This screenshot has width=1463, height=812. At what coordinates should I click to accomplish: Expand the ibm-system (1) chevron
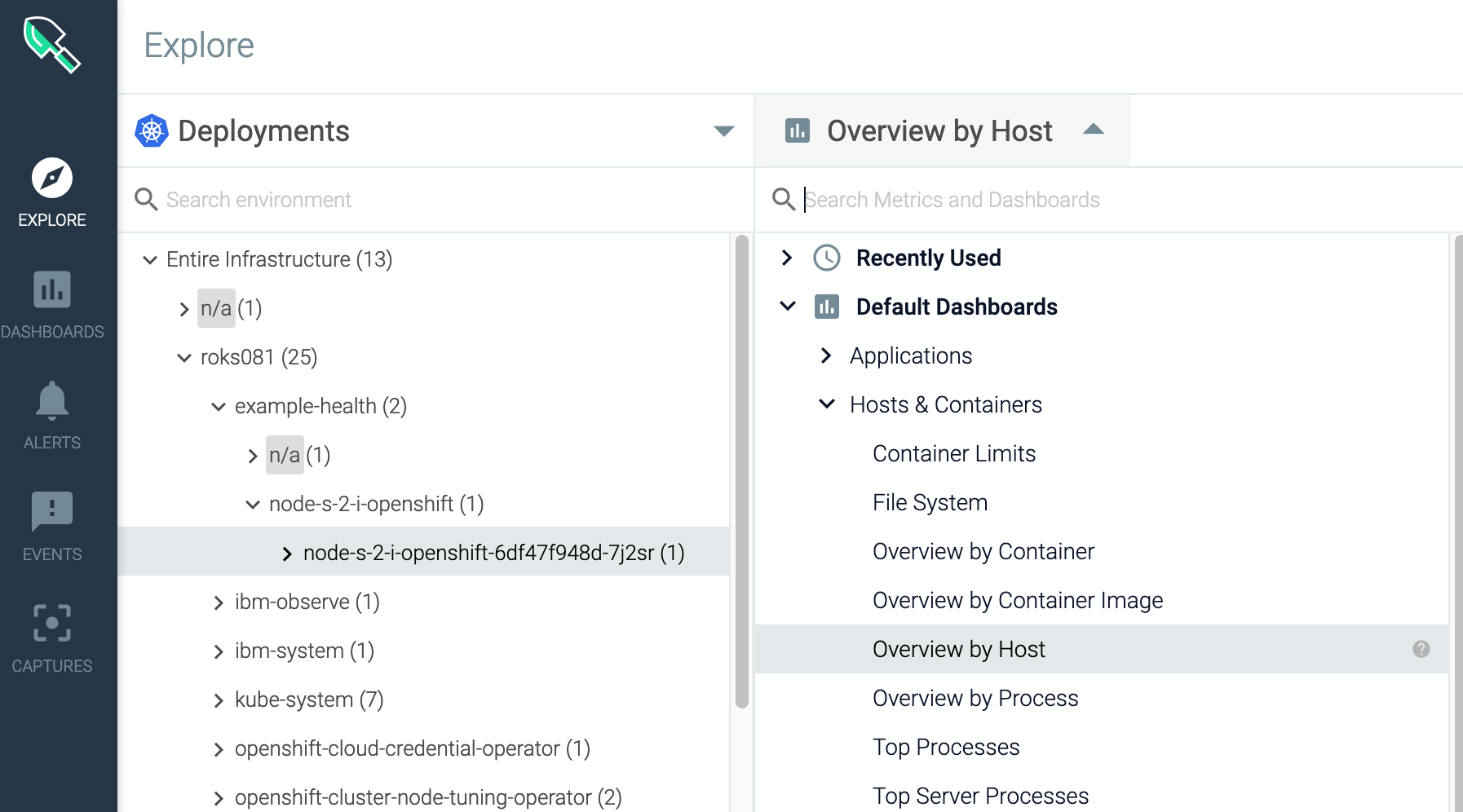pyautogui.click(x=219, y=651)
